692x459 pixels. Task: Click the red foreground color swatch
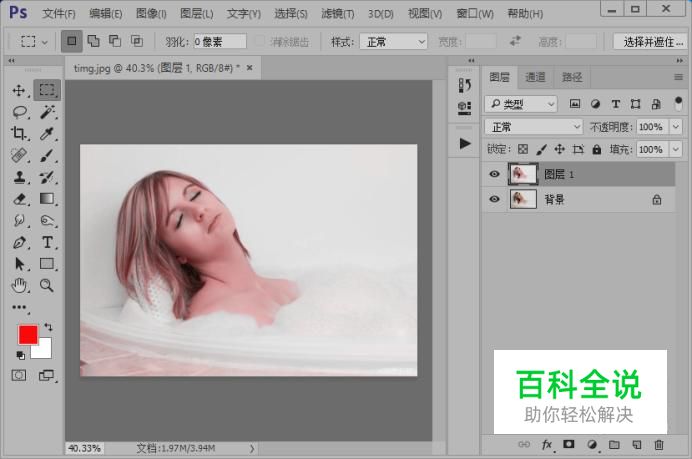pos(27,335)
